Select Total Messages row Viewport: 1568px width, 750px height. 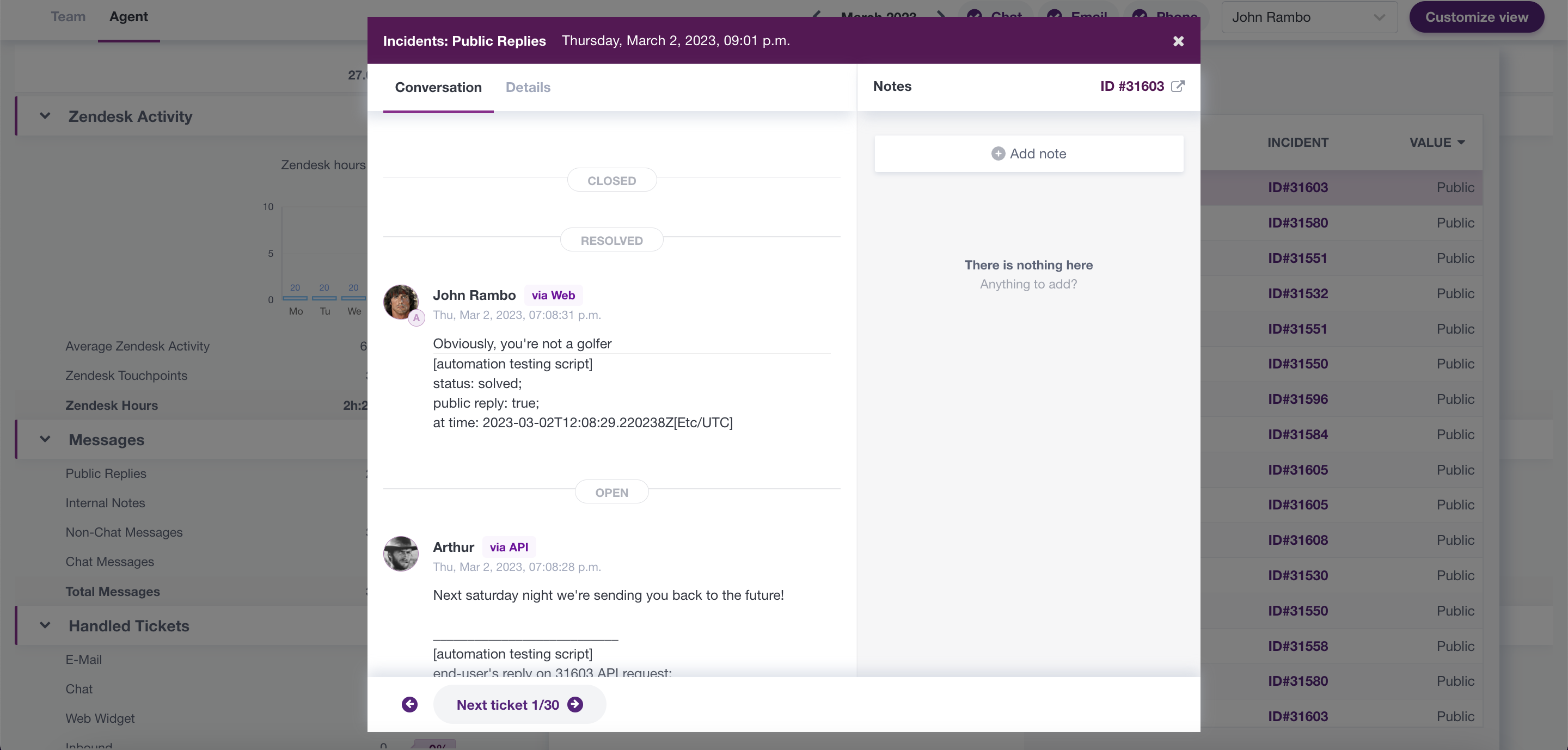pyautogui.click(x=192, y=592)
